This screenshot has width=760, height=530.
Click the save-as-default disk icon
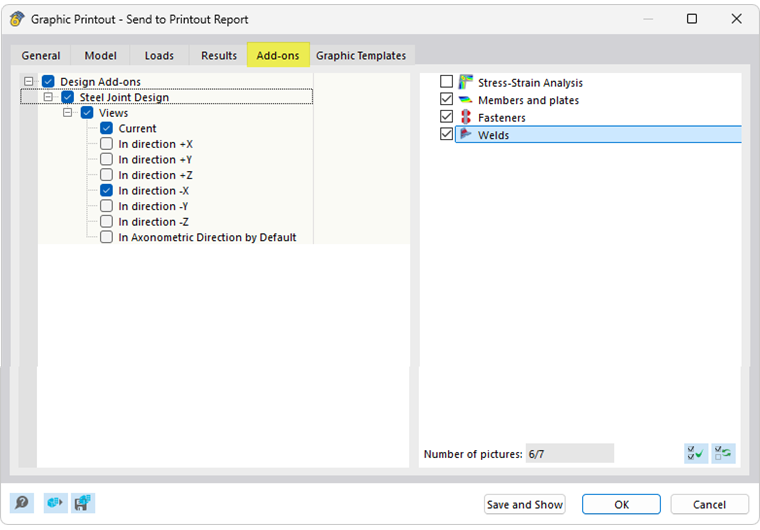point(82,503)
